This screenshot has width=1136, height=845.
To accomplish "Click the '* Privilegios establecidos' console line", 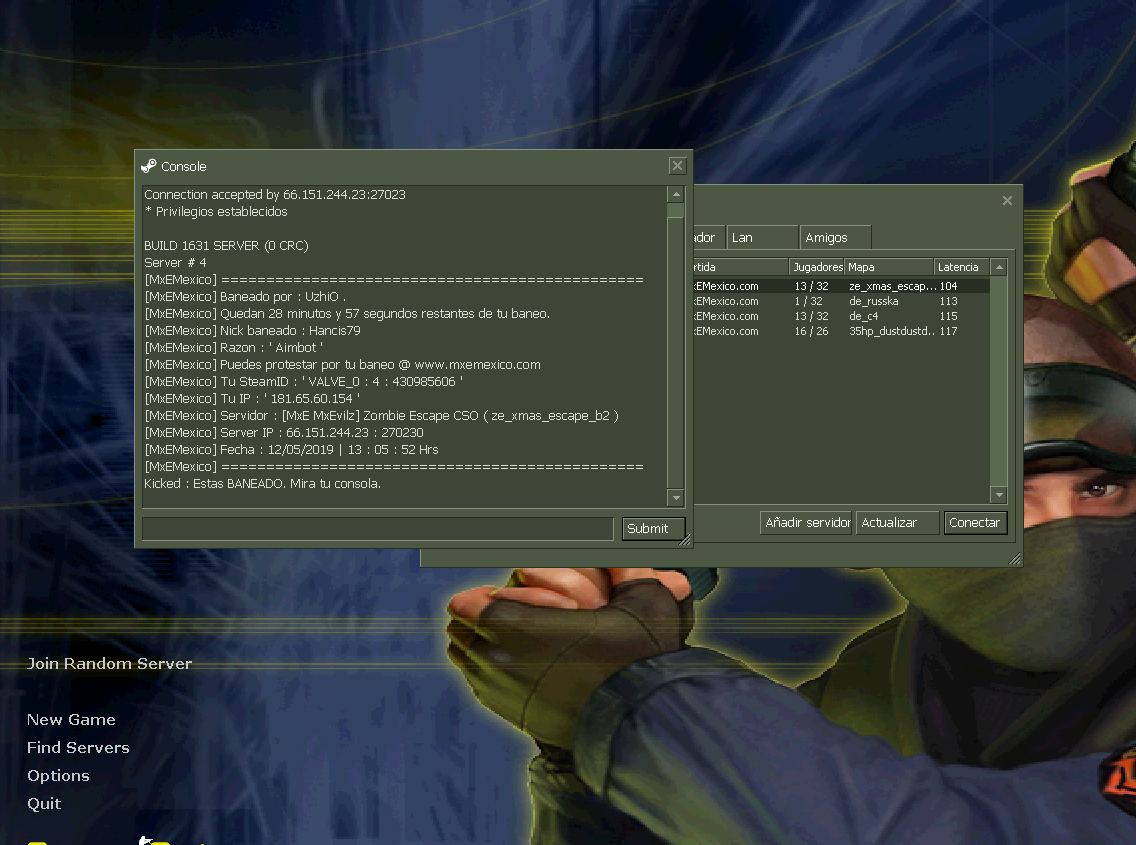I will (216, 212).
